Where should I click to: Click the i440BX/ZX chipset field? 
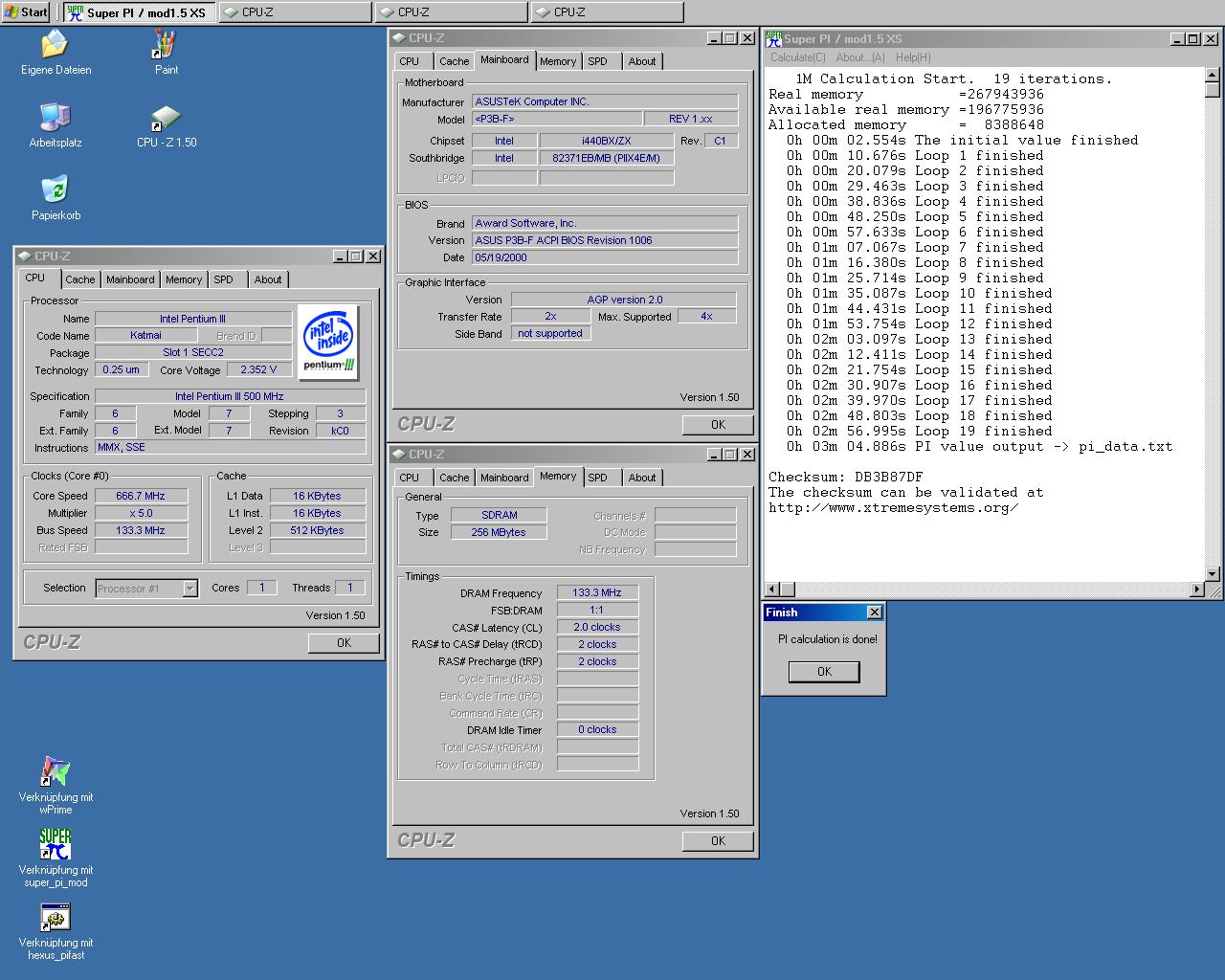(606, 141)
